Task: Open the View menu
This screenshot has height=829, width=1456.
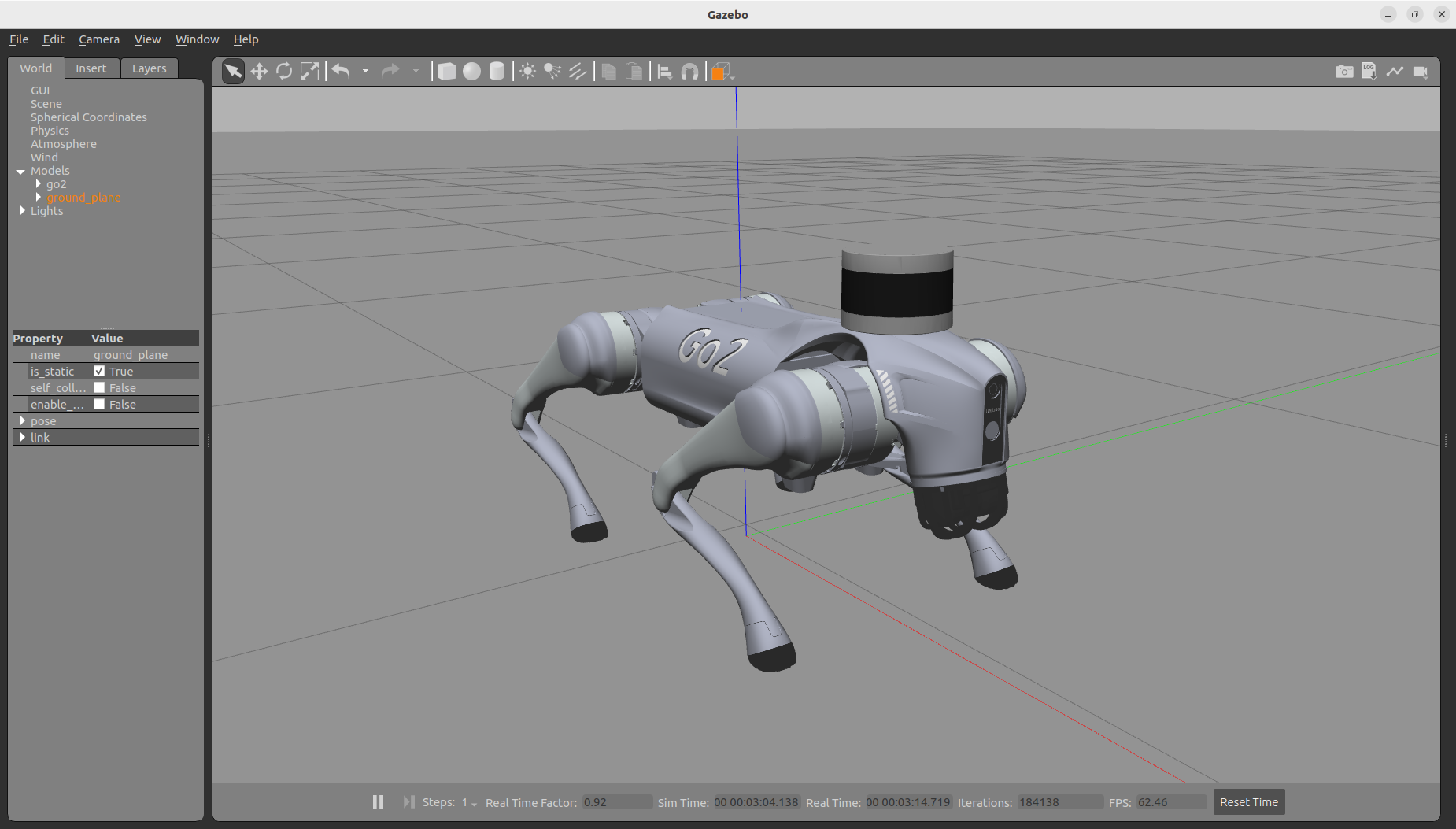Action: 147,39
